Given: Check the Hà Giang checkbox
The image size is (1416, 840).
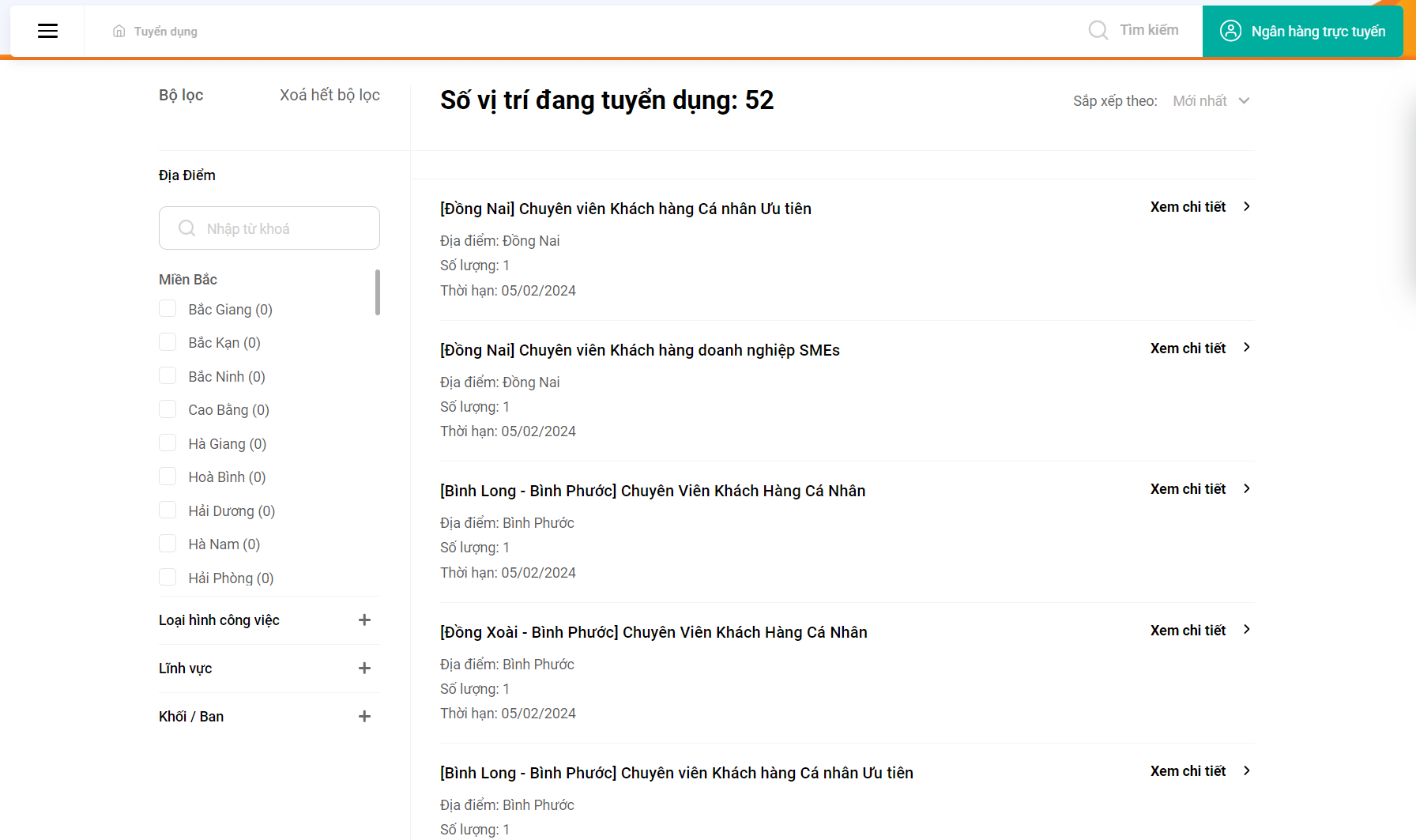Looking at the screenshot, I should tap(168, 443).
